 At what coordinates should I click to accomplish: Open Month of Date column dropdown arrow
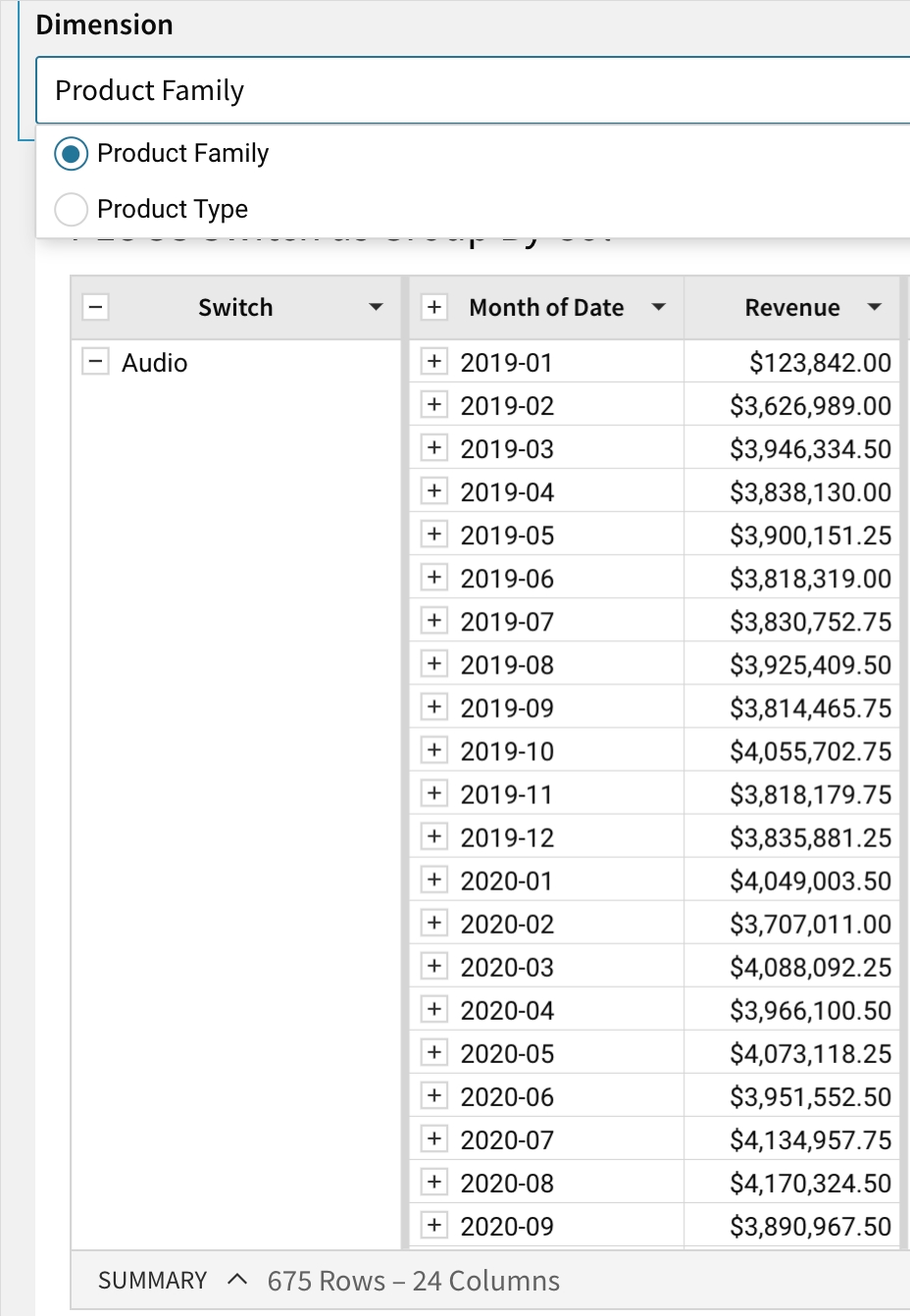pyautogui.click(x=659, y=307)
